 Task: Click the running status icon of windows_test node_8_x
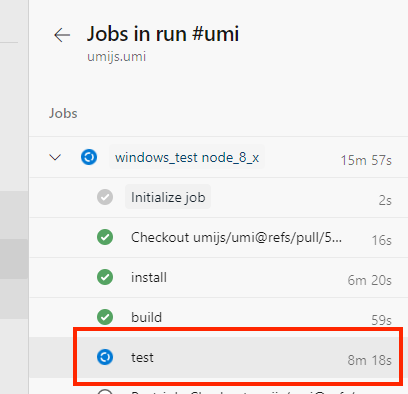click(89, 157)
